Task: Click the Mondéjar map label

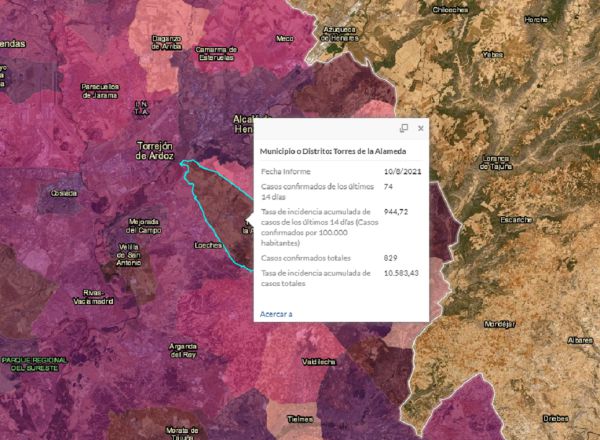Action: pos(499,324)
